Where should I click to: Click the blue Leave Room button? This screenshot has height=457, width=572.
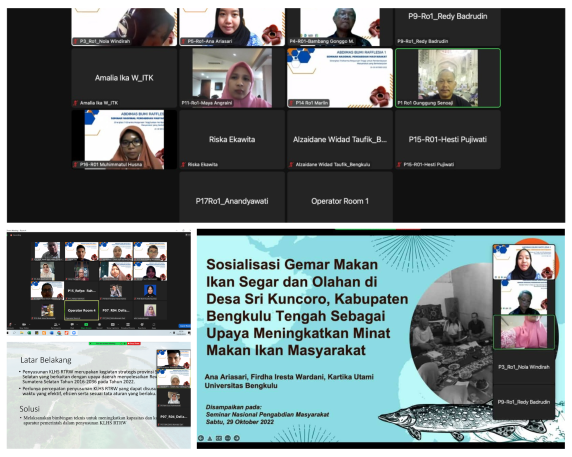(x=185, y=326)
